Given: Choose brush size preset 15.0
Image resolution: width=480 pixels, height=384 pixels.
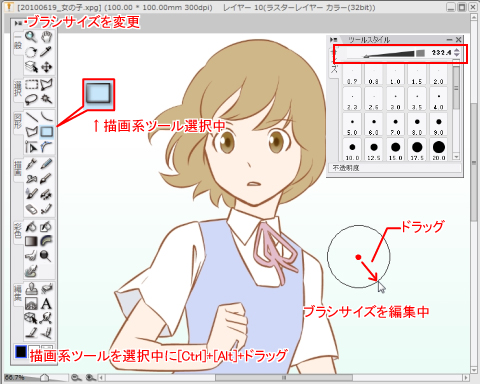Looking at the screenshot, I should (395, 150).
